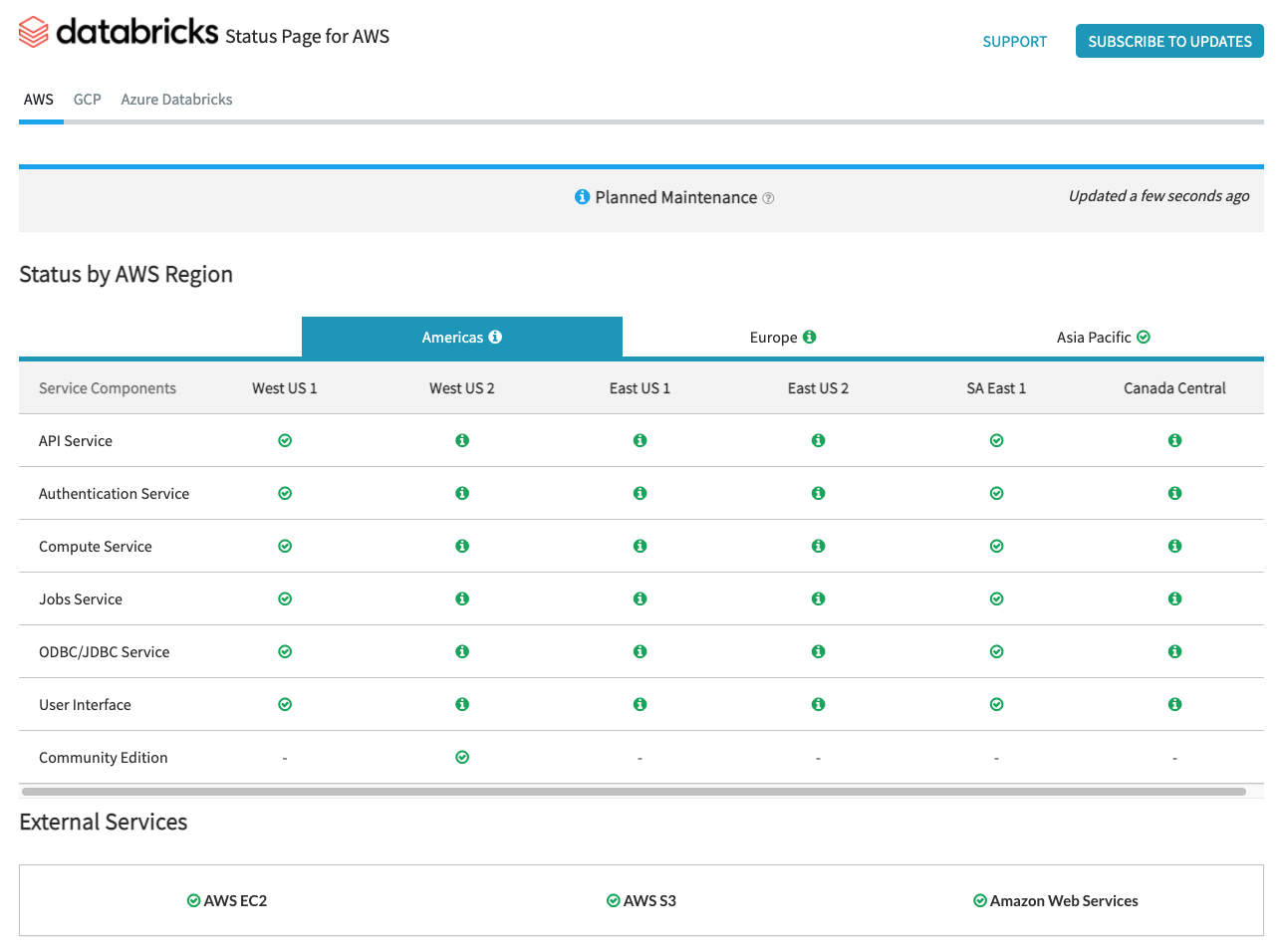Click the Databricks logo icon
Screen dimensions: 1285x952
tap(34, 33)
